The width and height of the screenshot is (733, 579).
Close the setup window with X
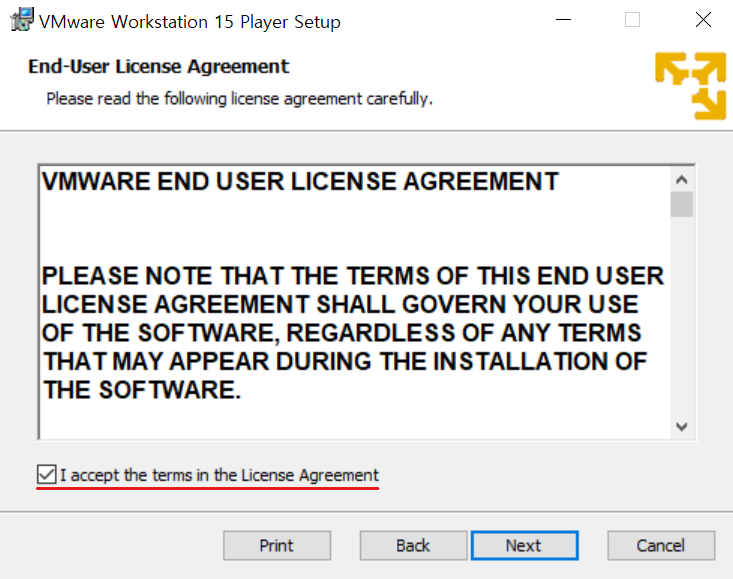(703, 20)
